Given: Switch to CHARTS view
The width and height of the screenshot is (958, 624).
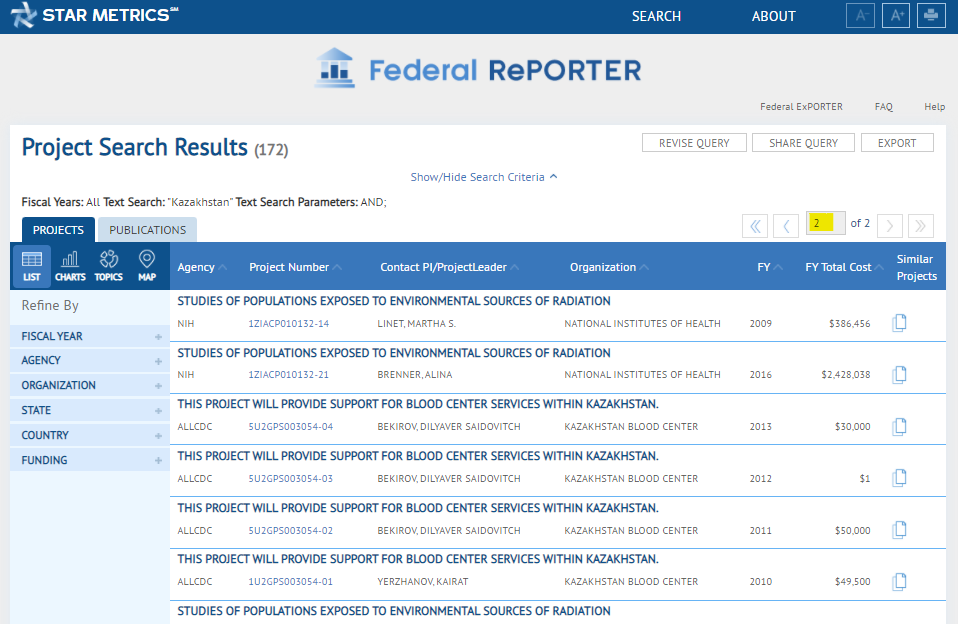Looking at the screenshot, I should click(x=70, y=266).
